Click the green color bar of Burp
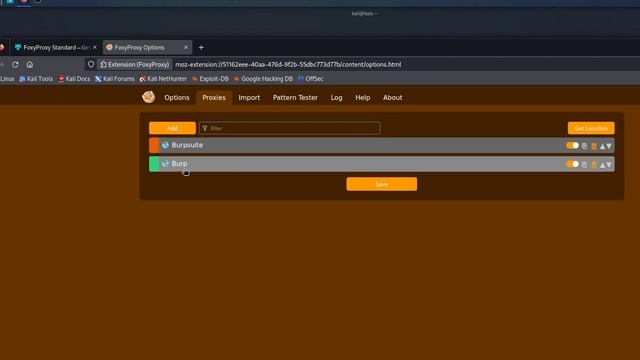Screen dimensions: 640x360 (x=154, y=164)
